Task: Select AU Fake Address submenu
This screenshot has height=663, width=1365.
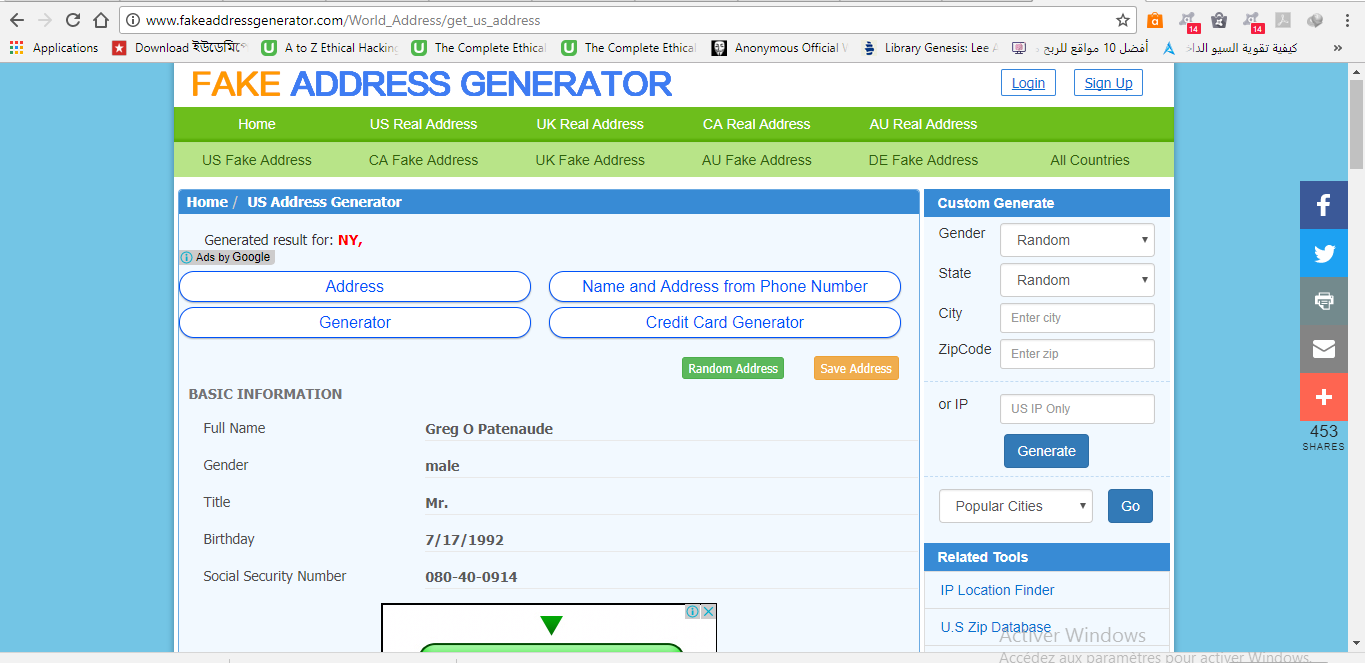Action: pos(757,160)
